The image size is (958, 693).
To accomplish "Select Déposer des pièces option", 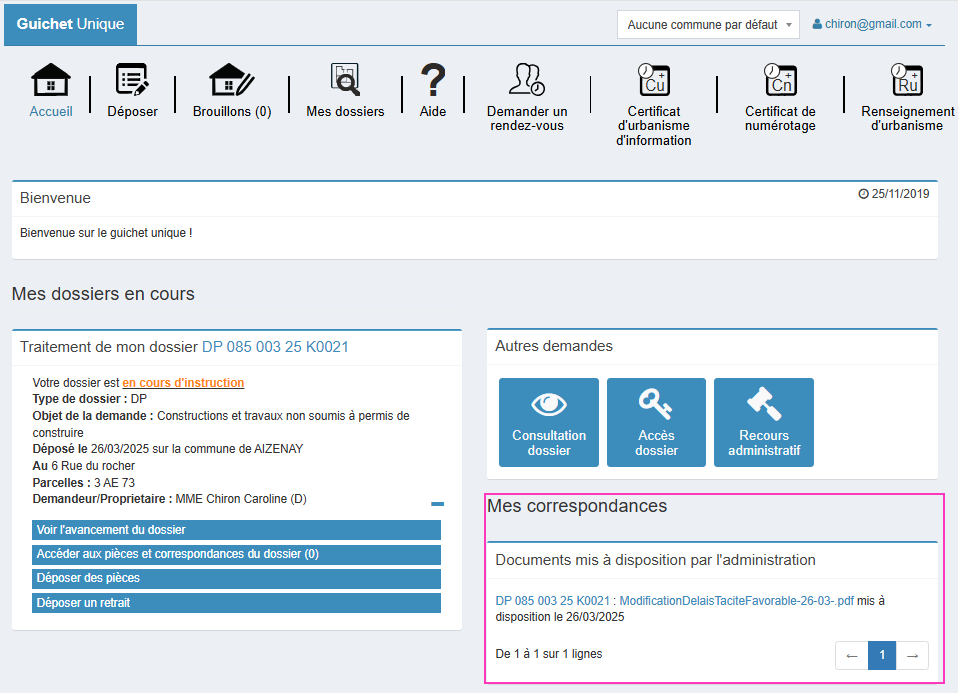I will [x=236, y=578].
